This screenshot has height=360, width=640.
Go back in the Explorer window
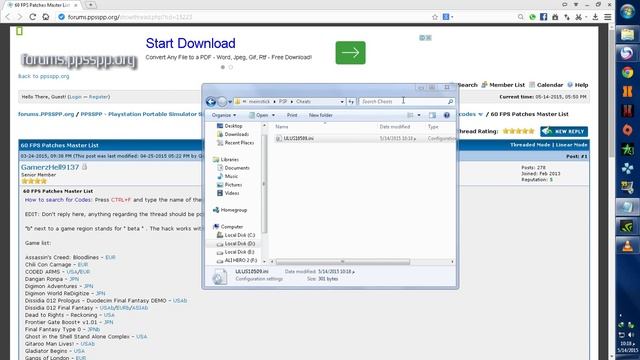211,102
